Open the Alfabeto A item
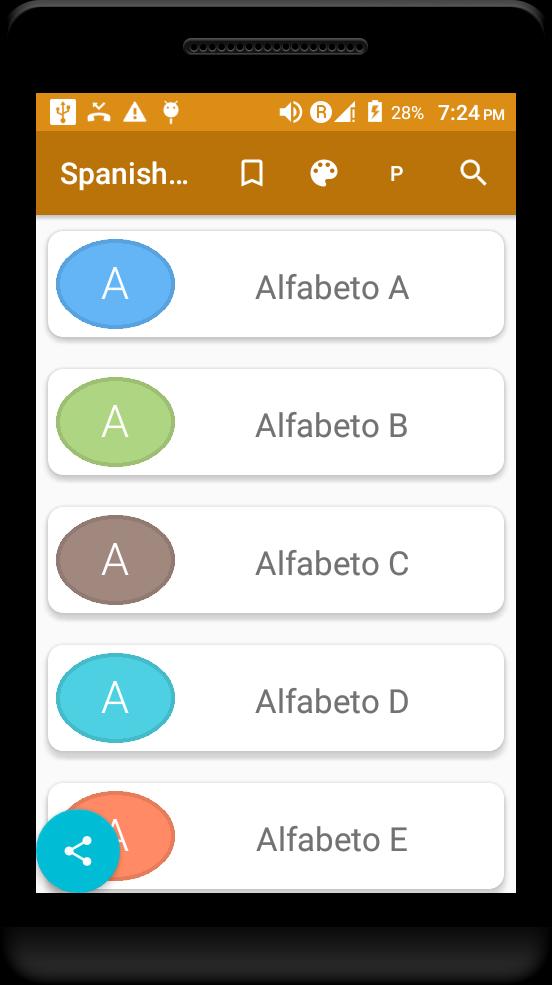This screenshot has height=985, width=552. [276, 284]
